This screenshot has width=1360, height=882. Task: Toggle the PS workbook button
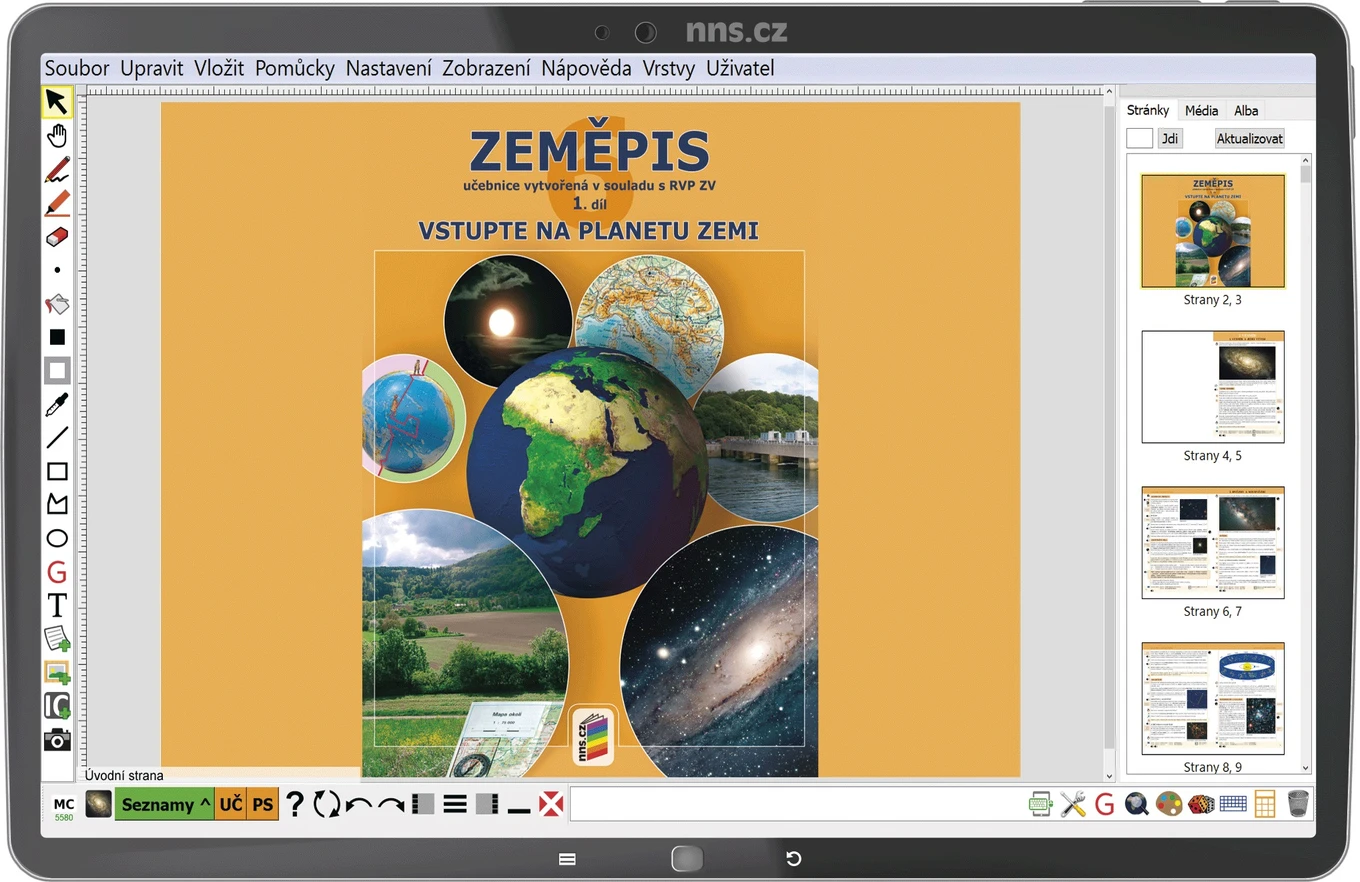[263, 804]
